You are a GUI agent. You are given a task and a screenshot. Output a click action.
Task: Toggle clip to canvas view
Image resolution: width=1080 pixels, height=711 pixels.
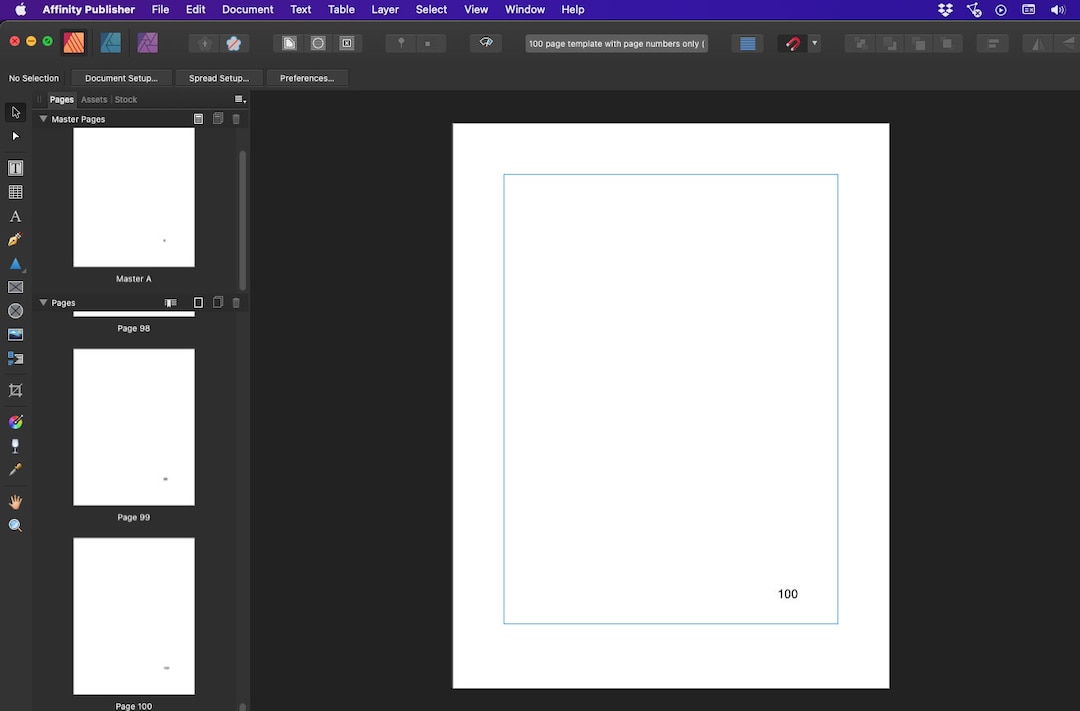pyautogui.click(x=288, y=43)
